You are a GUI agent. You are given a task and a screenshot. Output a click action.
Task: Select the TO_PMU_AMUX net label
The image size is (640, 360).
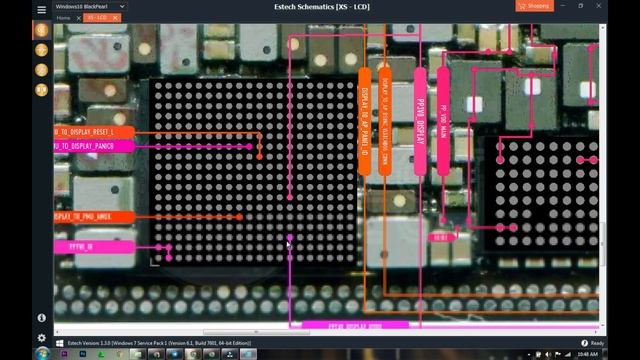(x=94, y=217)
